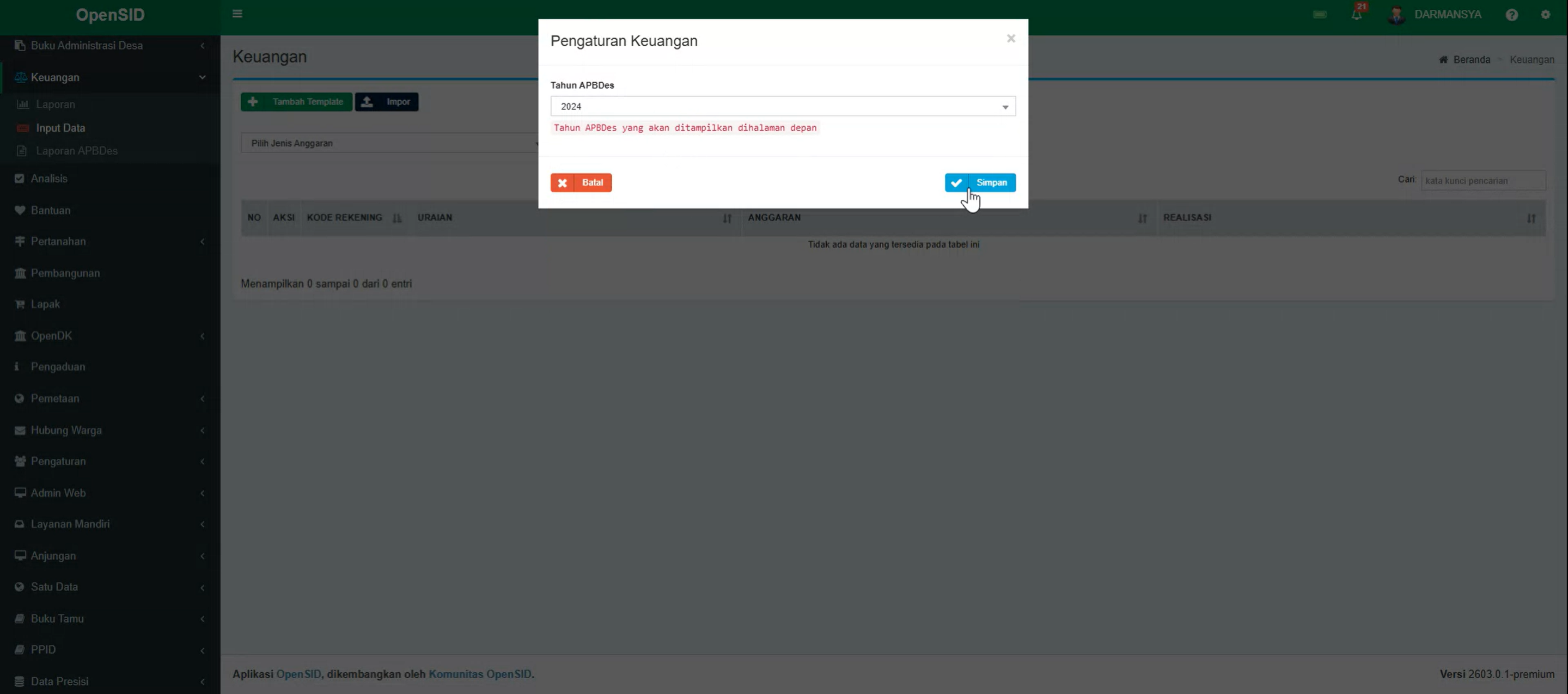Screen dimensions: 1568x694
Task: Open notifications via the bell icon
Action: (1358, 14)
